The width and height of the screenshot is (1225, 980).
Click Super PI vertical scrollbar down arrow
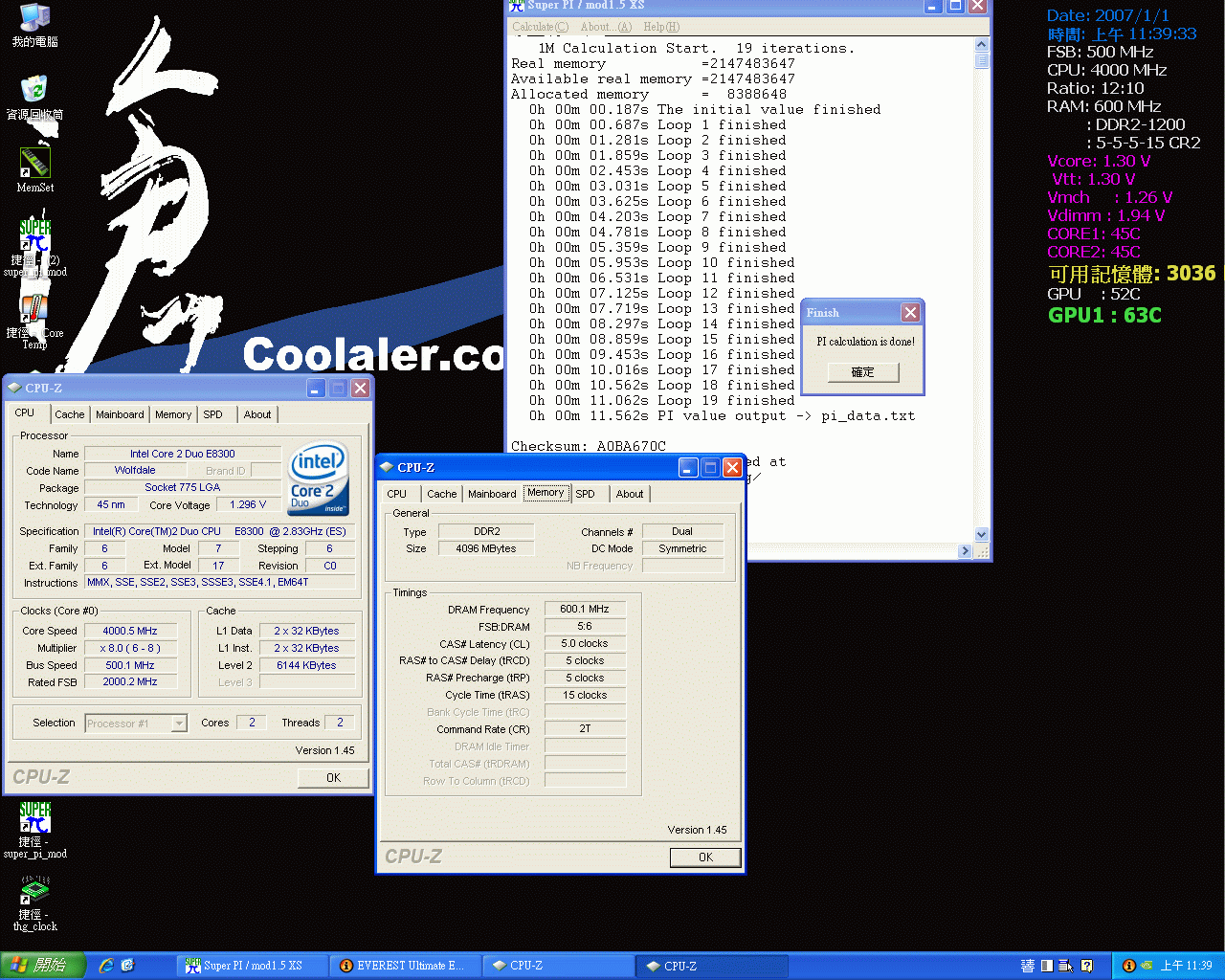[981, 534]
